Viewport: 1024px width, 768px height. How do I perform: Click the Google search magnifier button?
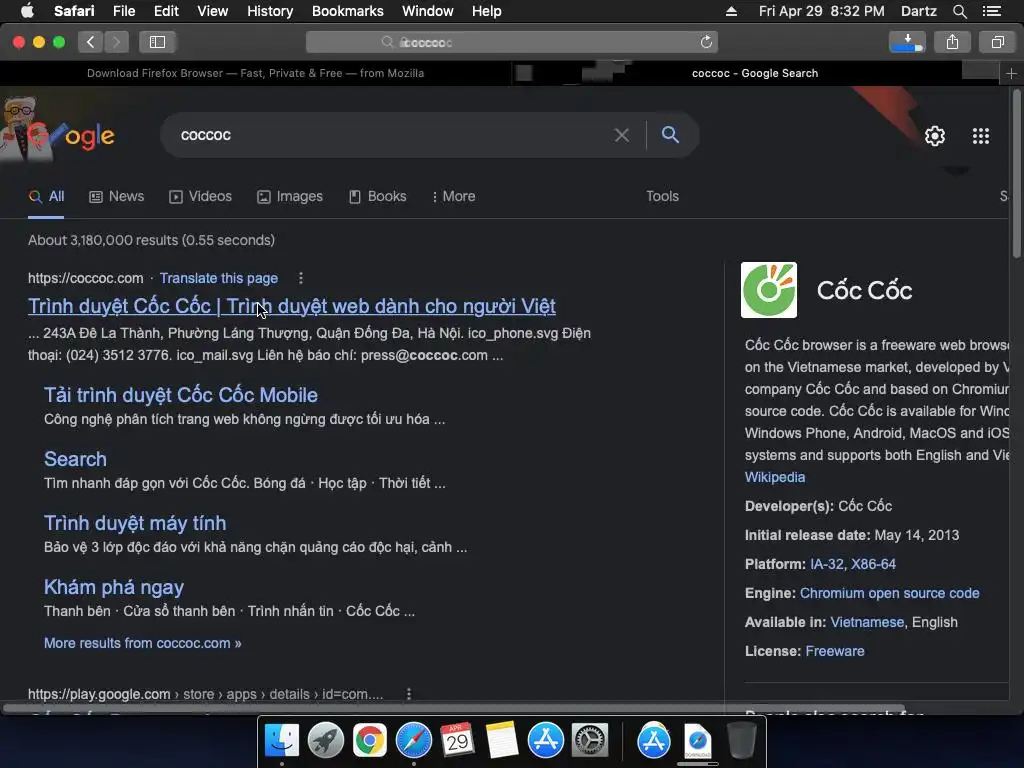[670, 135]
